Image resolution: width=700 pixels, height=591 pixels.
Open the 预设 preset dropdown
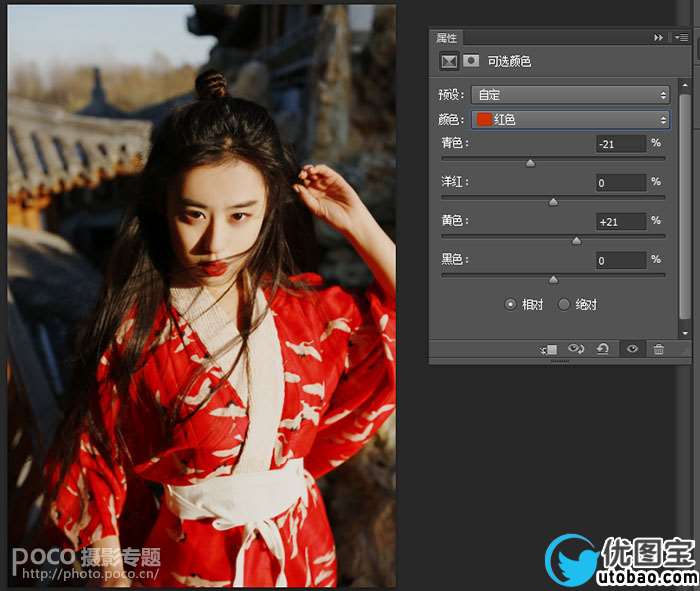click(x=570, y=95)
